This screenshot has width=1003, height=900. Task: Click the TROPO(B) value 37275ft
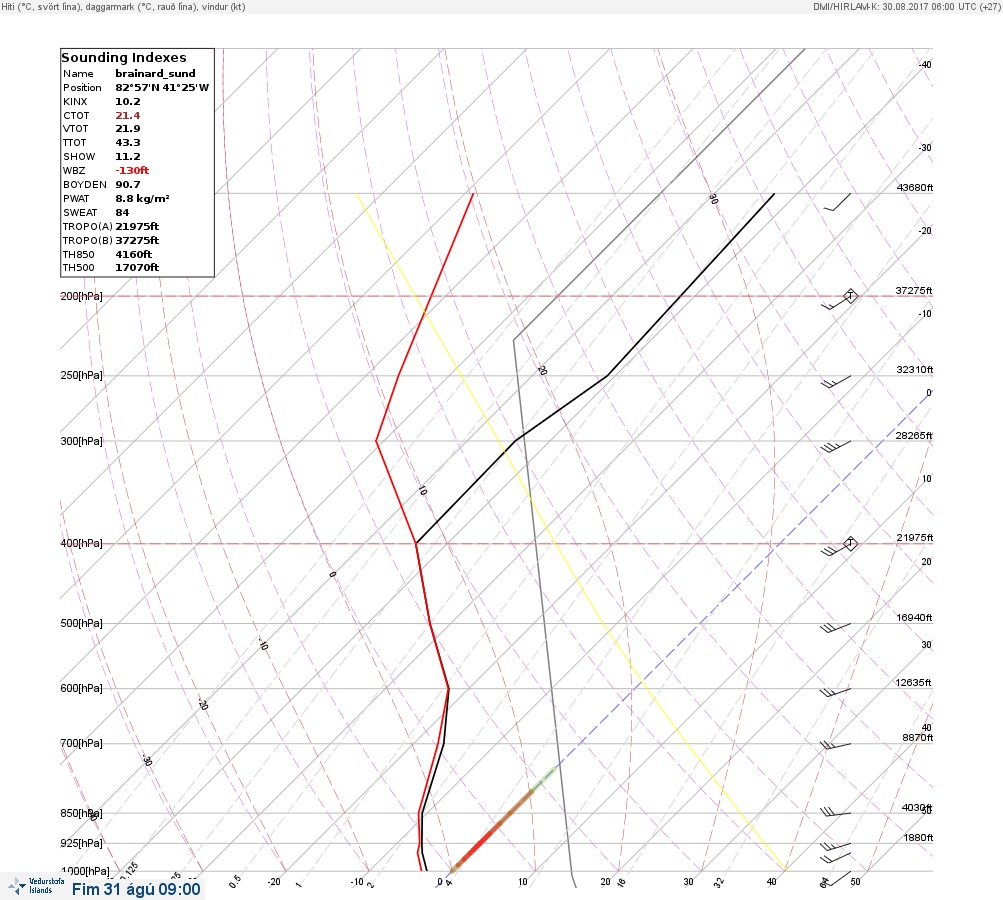coord(138,241)
